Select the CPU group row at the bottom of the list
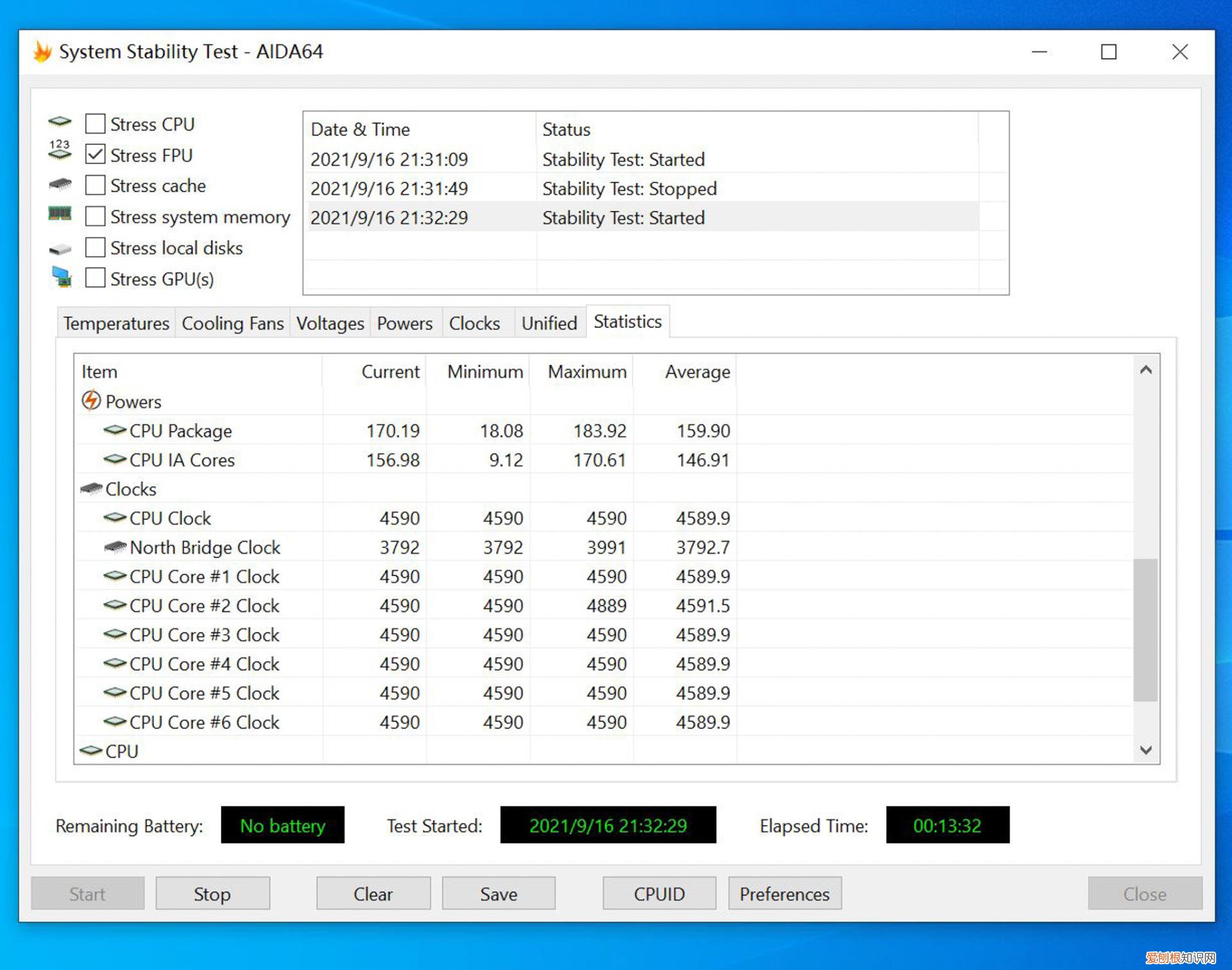 pyautogui.click(x=122, y=750)
